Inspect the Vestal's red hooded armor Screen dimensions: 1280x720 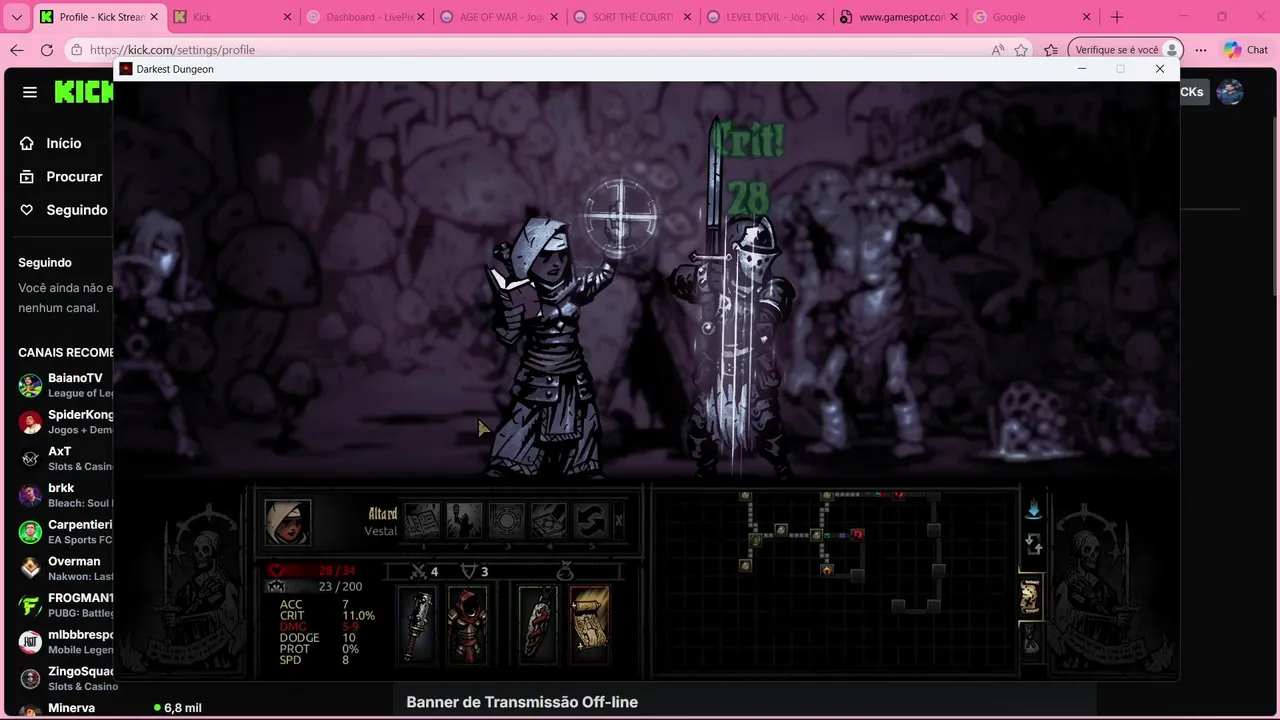pos(467,625)
